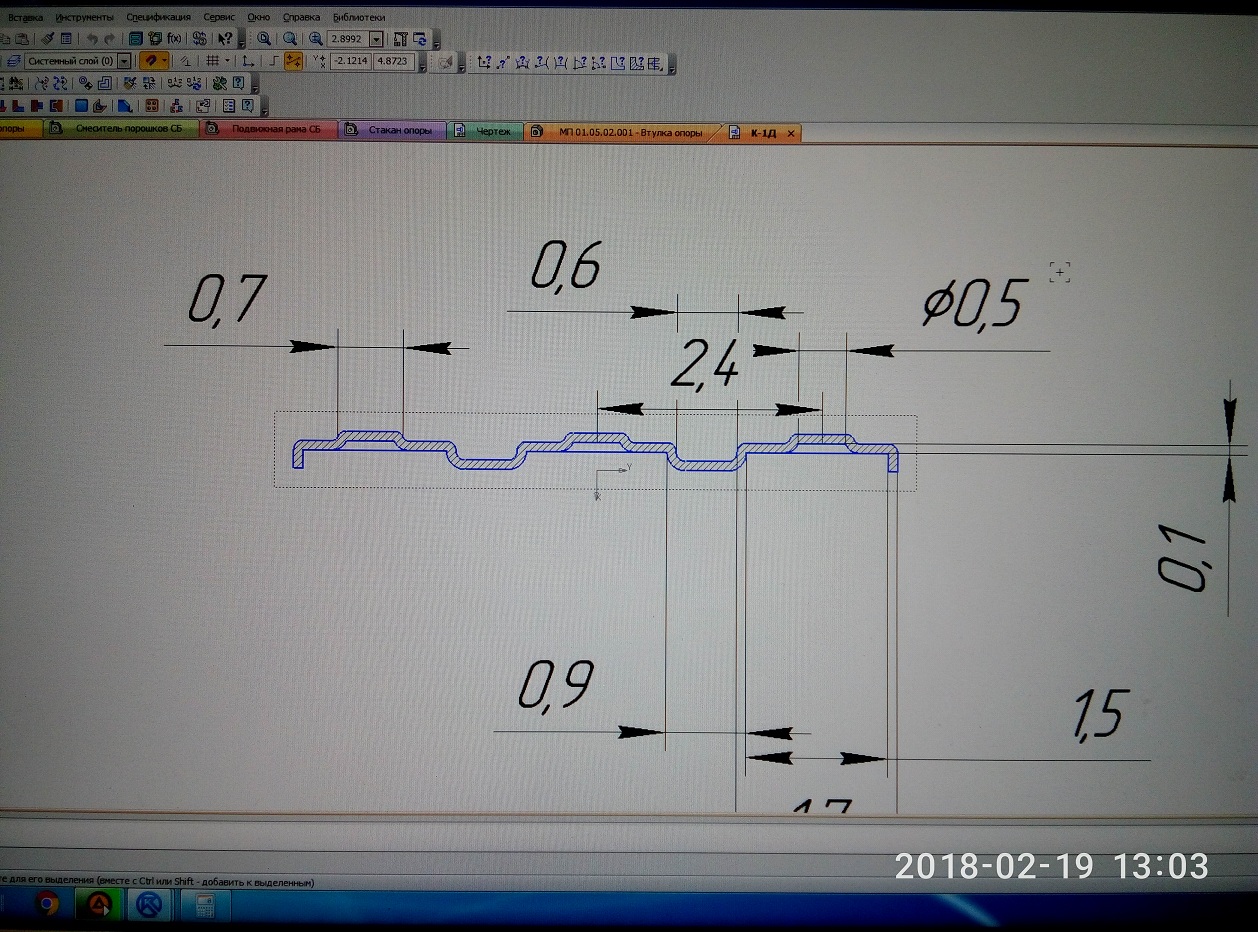Viewport: 1258px width, 932px height.
Task: Click the refresh view icon
Action: 420,39
